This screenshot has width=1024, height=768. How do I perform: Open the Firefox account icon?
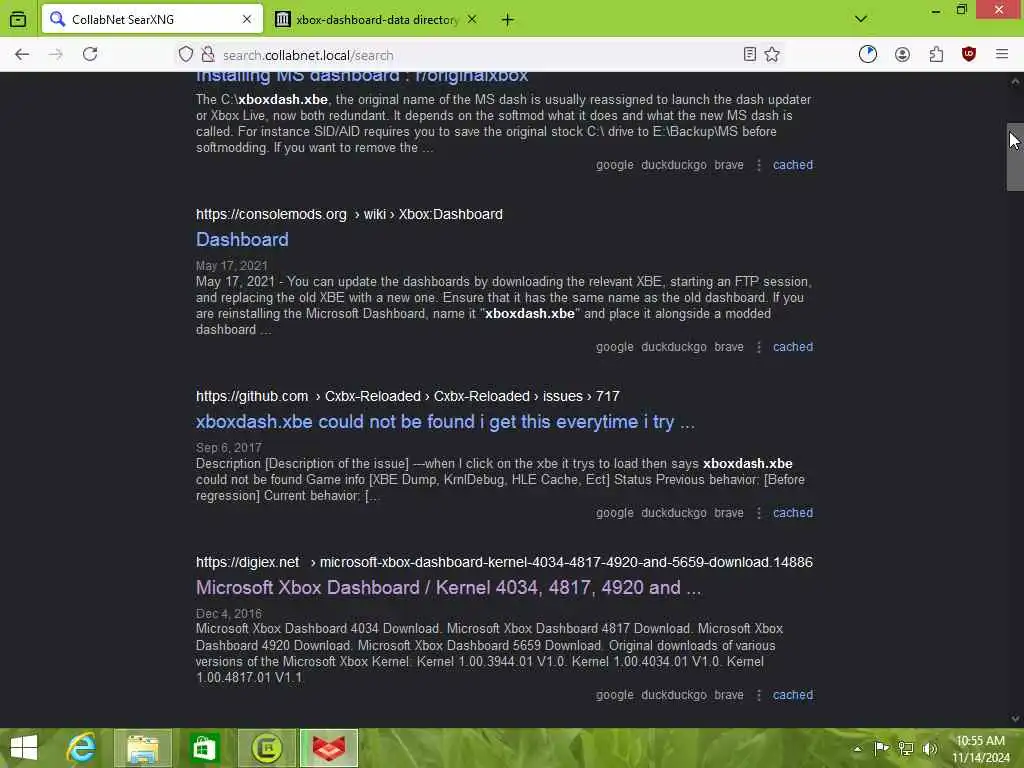click(x=903, y=55)
